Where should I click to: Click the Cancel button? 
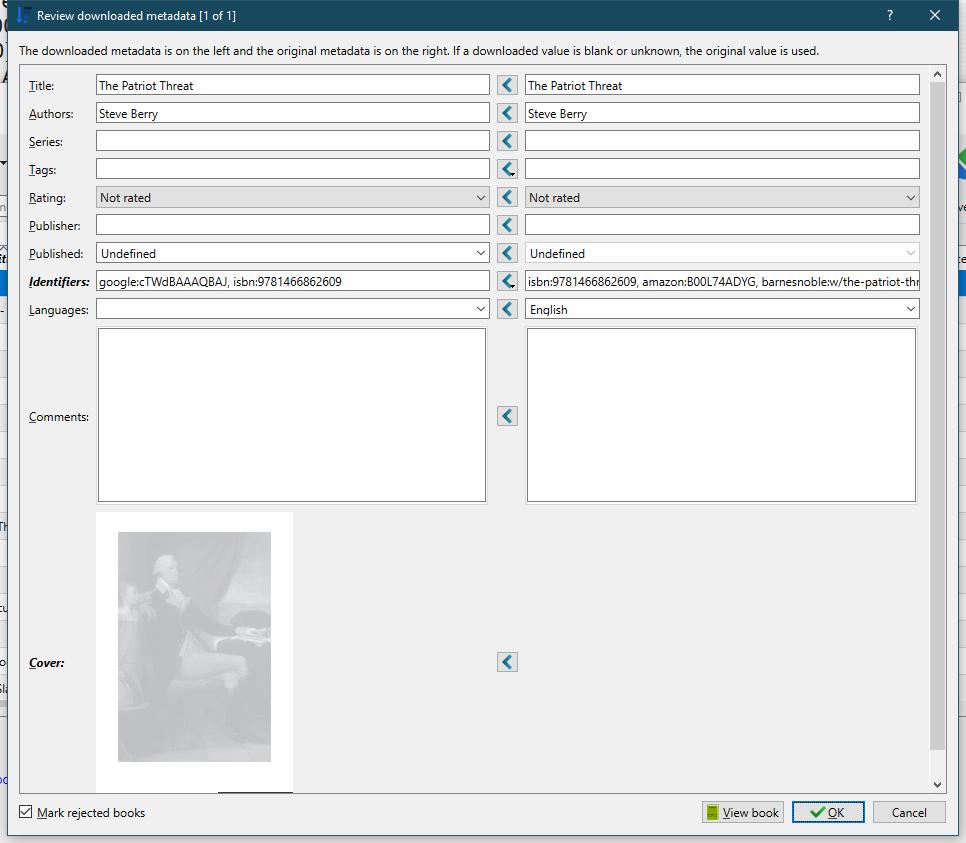click(x=909, y=812)
